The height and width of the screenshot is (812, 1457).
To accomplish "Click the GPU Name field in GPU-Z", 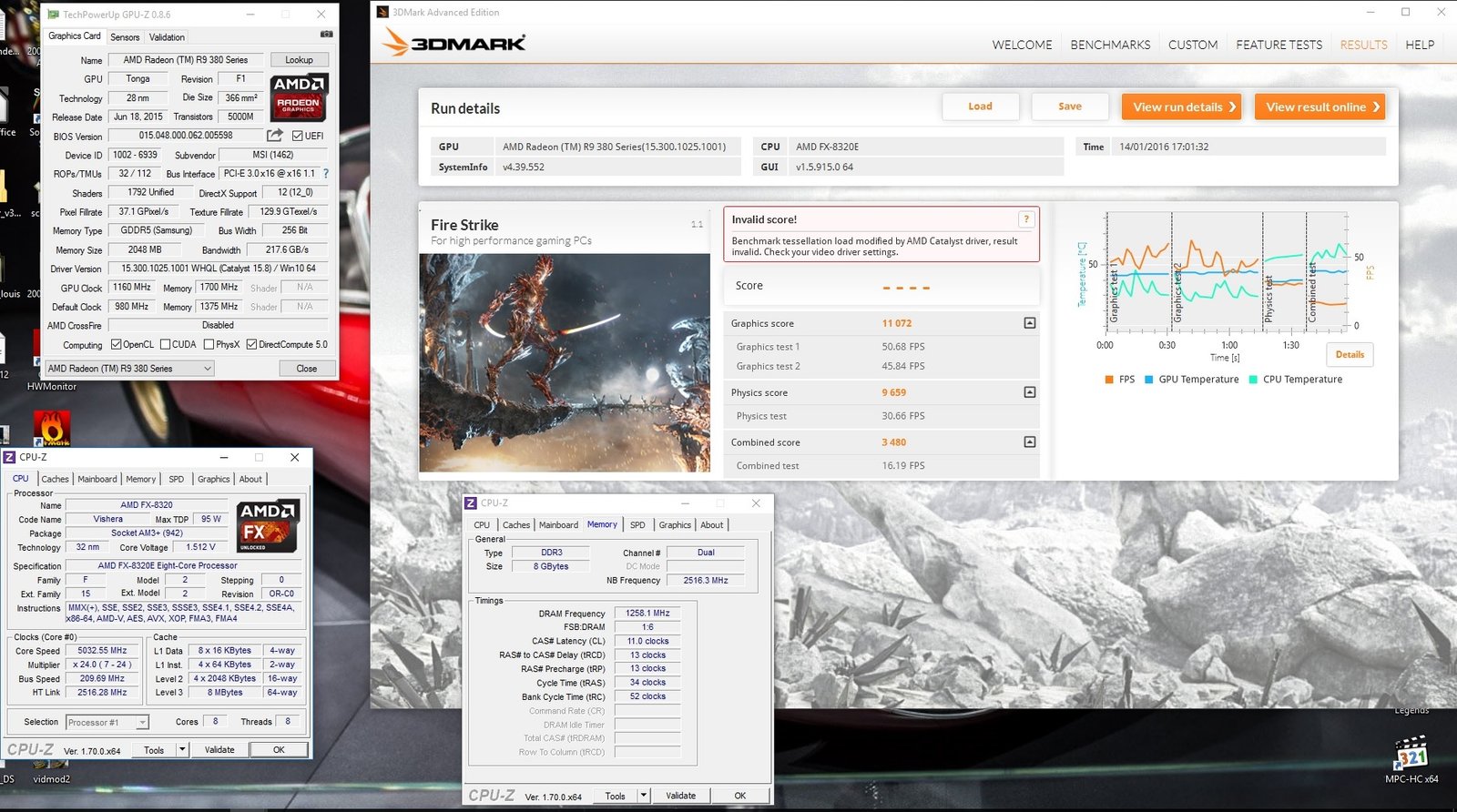I will pyautogui.click(x=186, y=60).
